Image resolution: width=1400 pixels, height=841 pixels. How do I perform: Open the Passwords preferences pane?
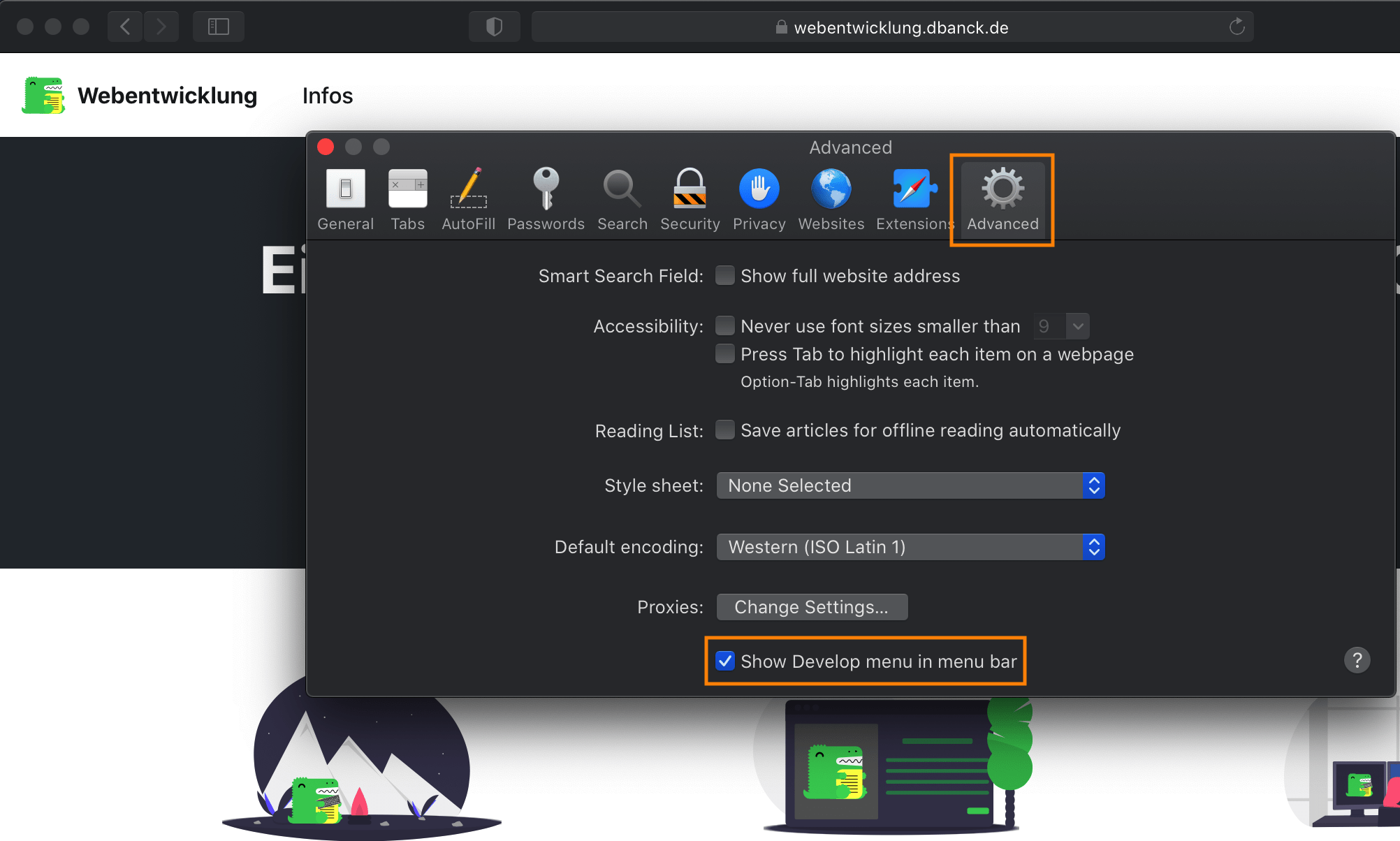546,199
